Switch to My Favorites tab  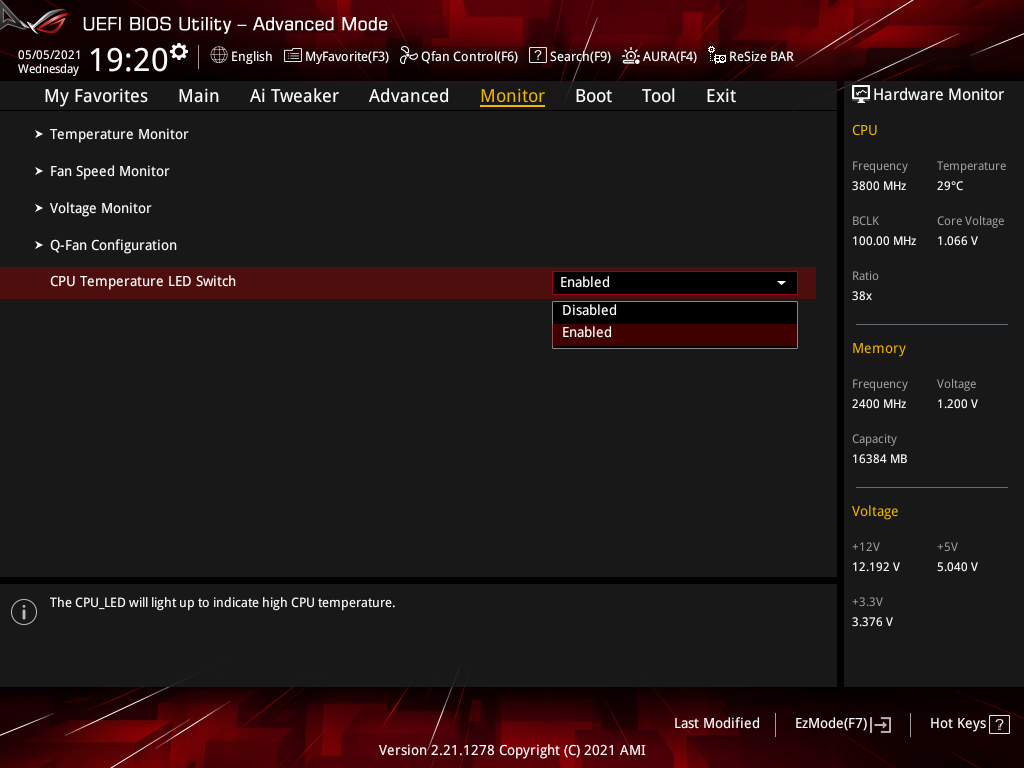pyautogui.click(x=96, y=96)
